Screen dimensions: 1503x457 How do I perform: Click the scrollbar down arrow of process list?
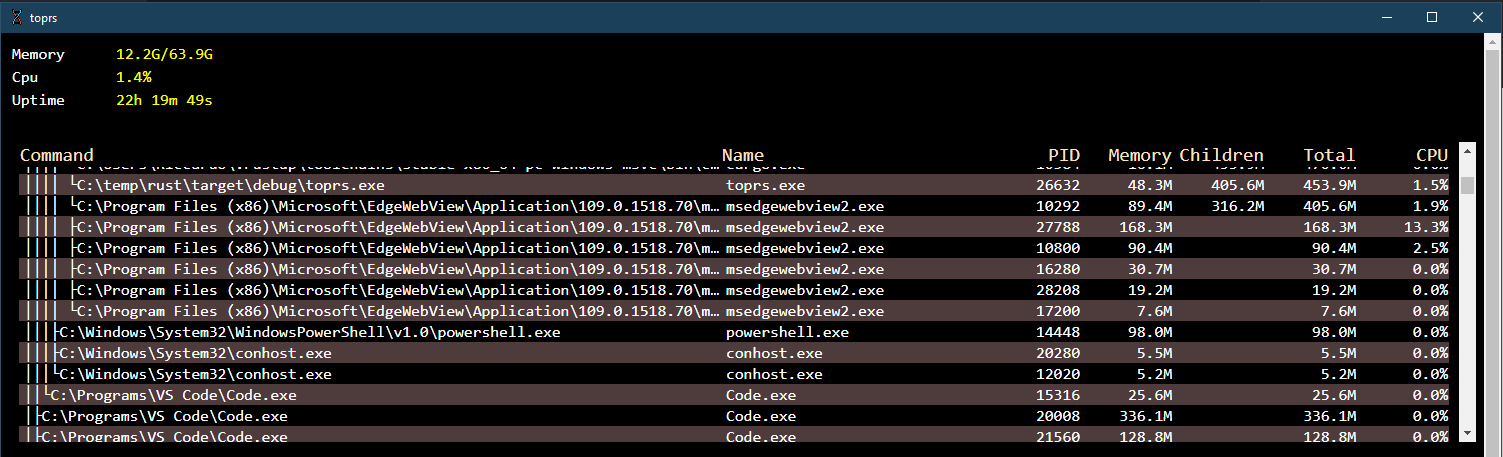pyautogui.click(x=1467, y=432)
